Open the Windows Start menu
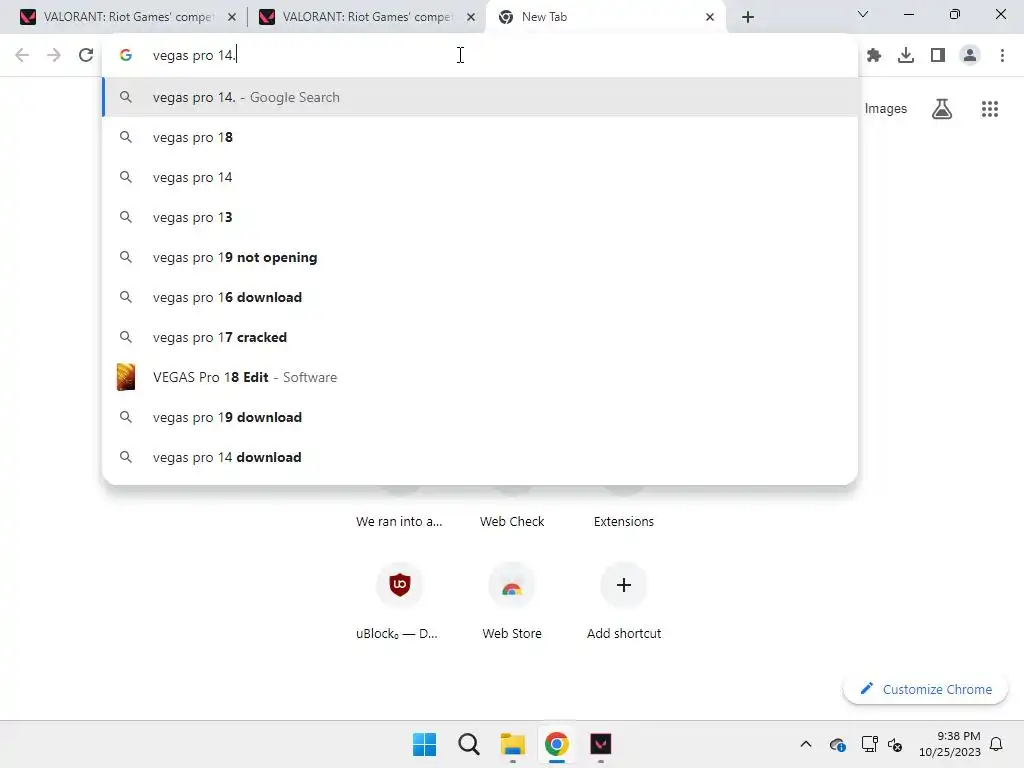This screenshot has width=1024, height=768. pyautogui.click(x=424, y=744)
